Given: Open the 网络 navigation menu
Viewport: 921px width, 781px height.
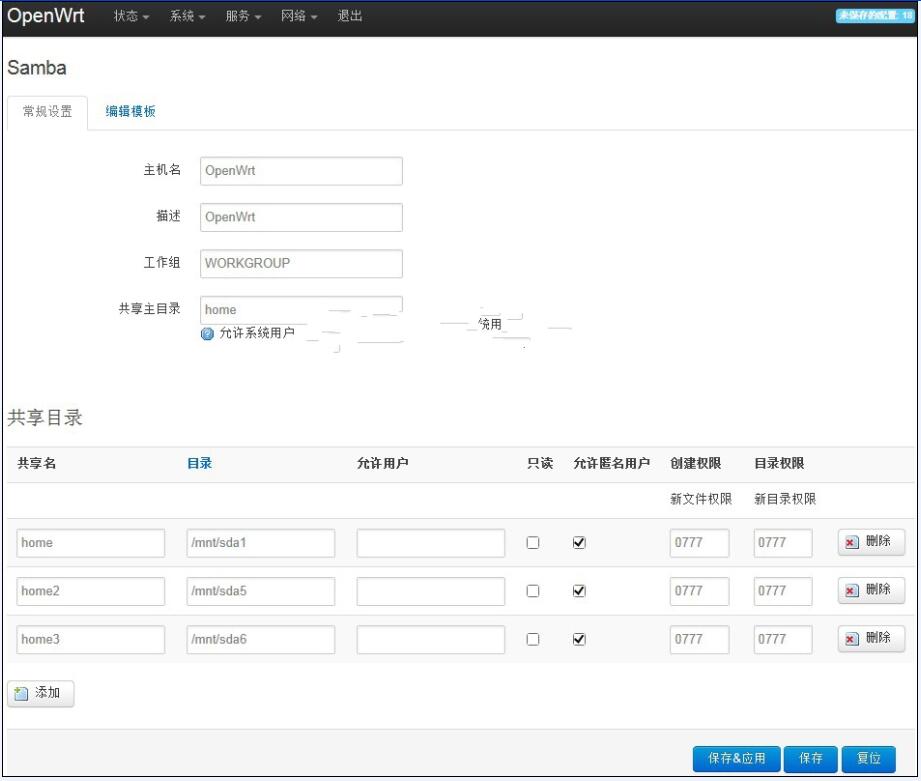Looking at the screenshot, I should [299, 17].
